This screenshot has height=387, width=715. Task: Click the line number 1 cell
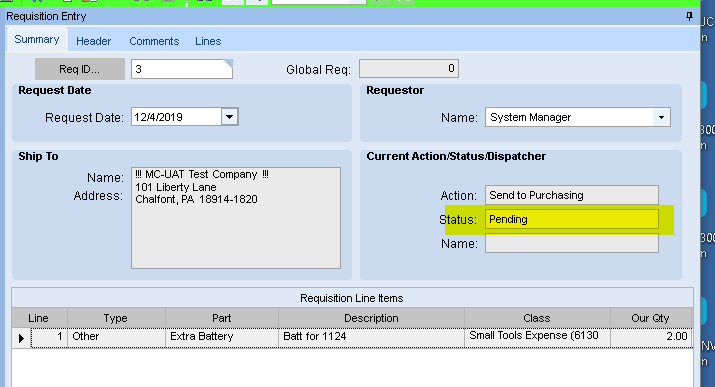[49, 338]
